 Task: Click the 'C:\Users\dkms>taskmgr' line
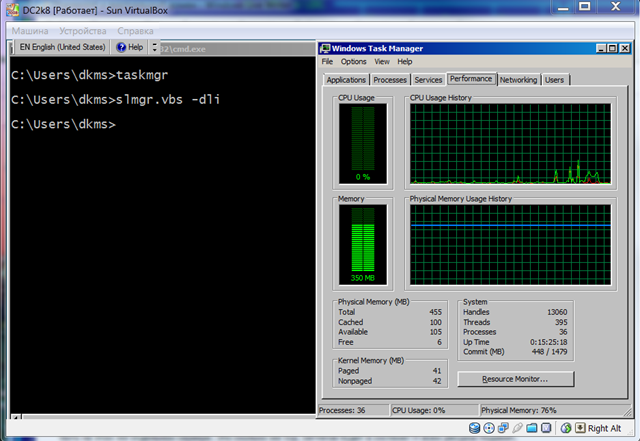(89, 75)
